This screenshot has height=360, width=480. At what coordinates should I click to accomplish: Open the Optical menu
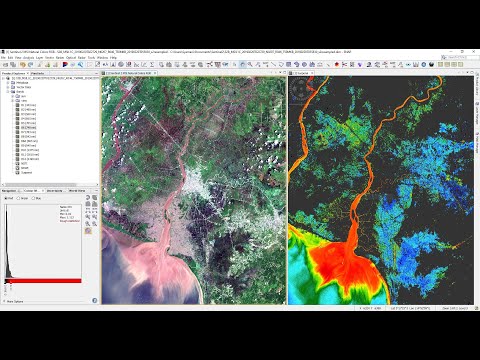71,57
